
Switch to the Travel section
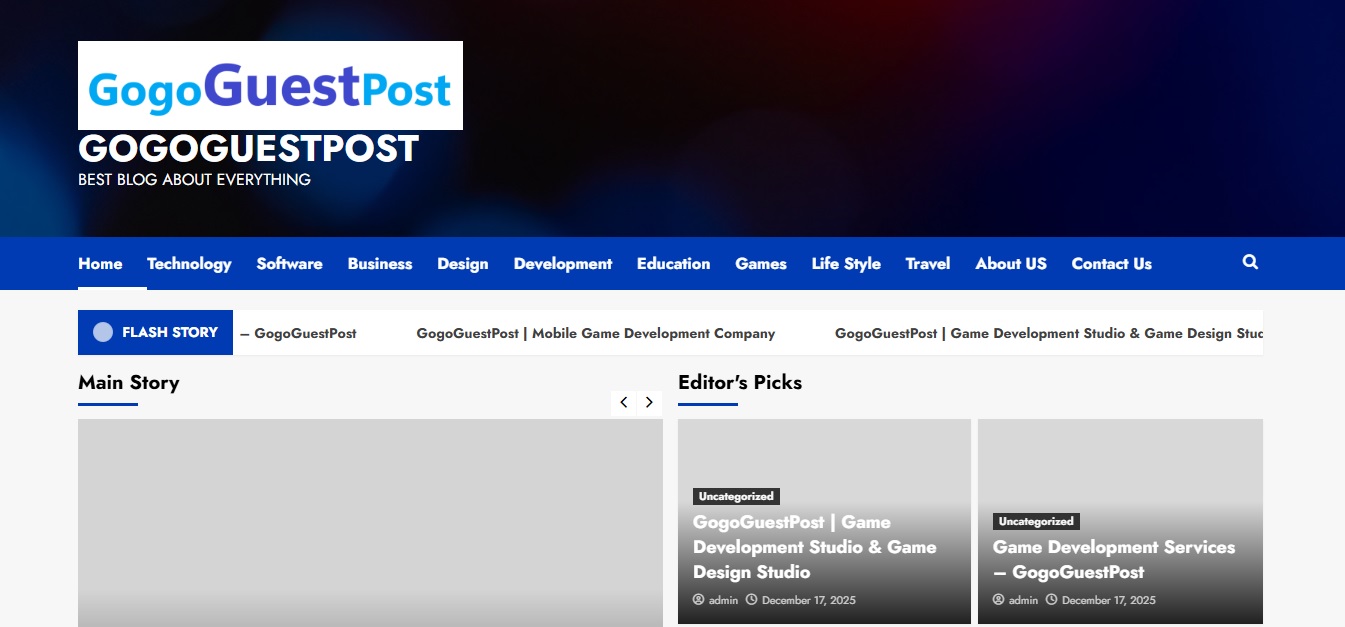[x=927, y=263]
